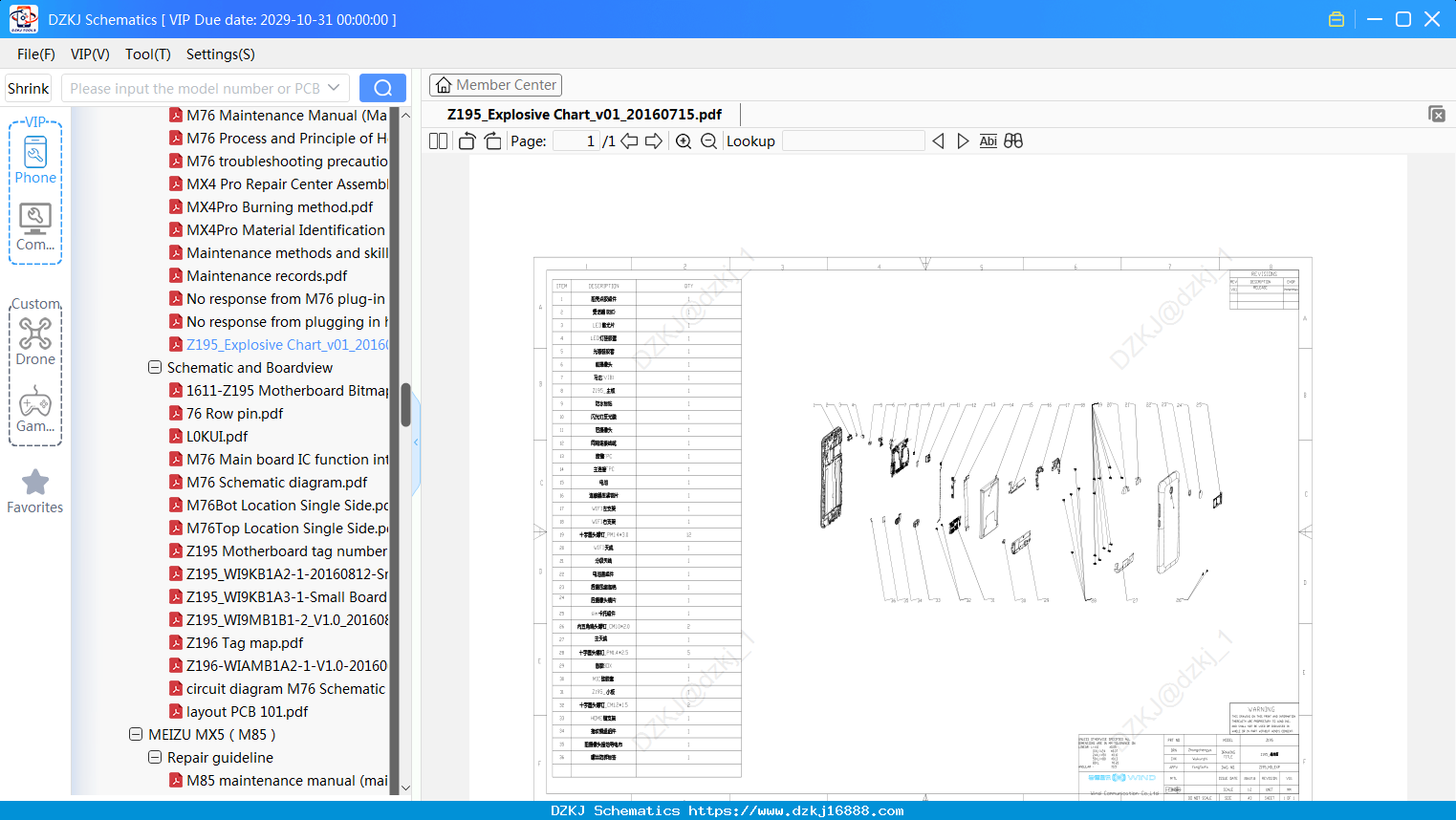
Task: Zoom out of the PDF
Action: (x=708, y=141)
